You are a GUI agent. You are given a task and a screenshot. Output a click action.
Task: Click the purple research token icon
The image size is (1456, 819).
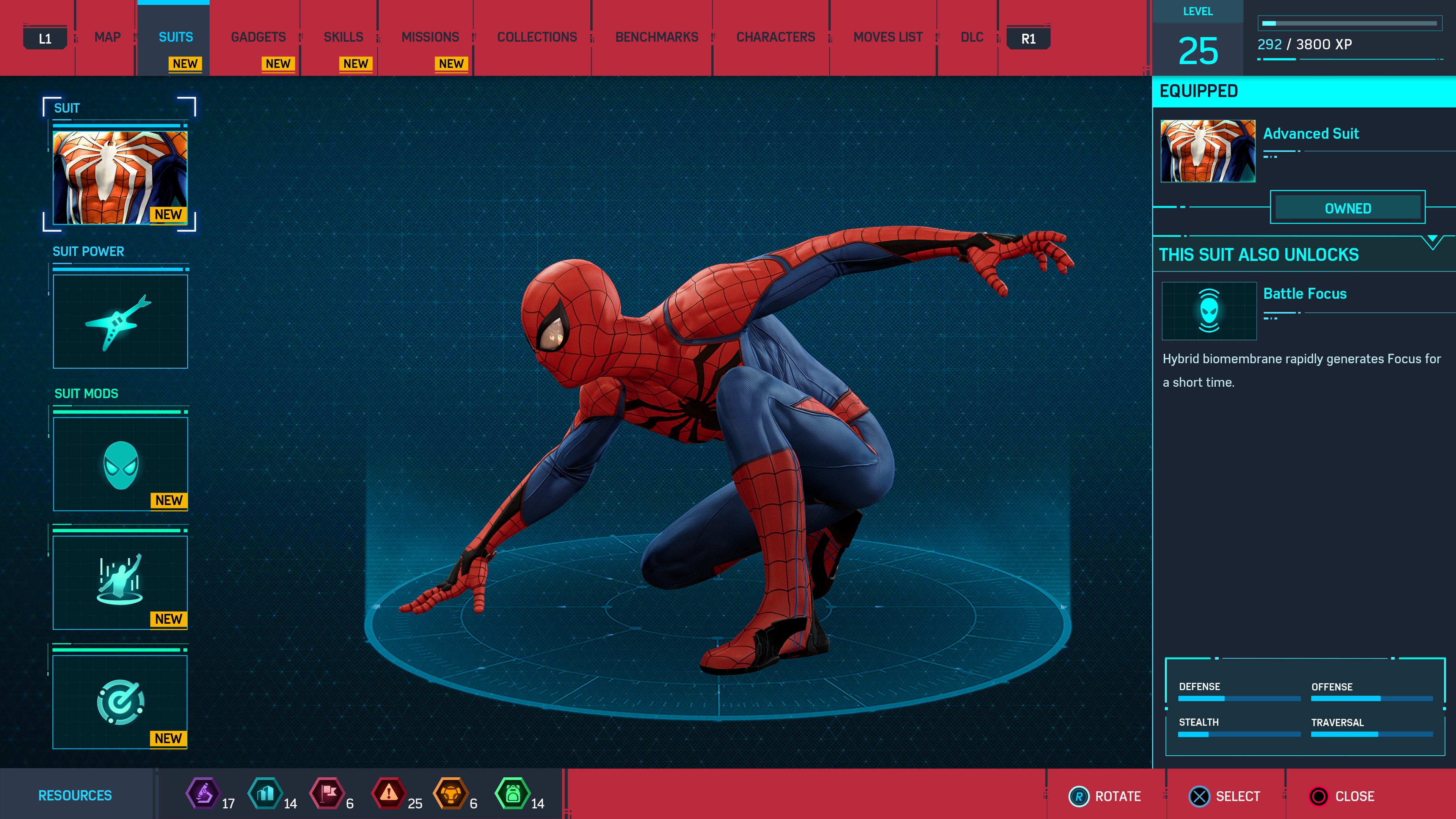tap(204, 794)
